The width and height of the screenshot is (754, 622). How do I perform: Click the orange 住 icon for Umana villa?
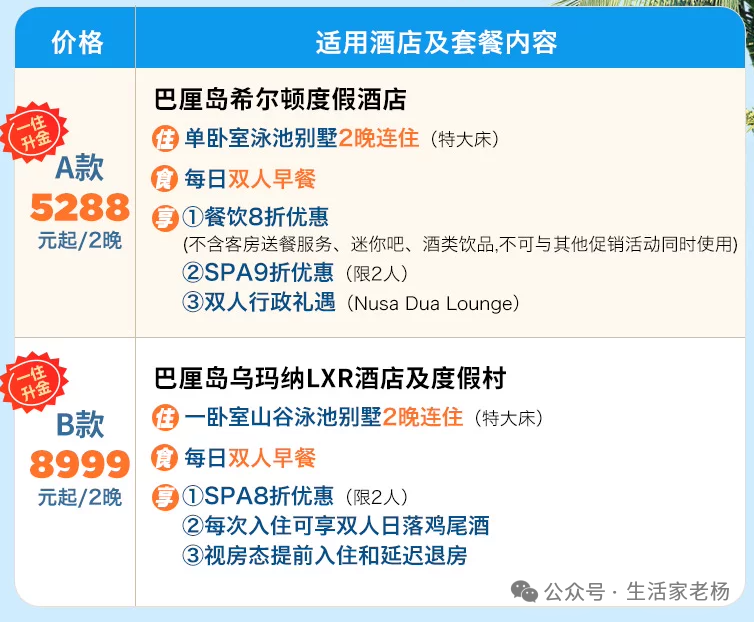point(165,418)
